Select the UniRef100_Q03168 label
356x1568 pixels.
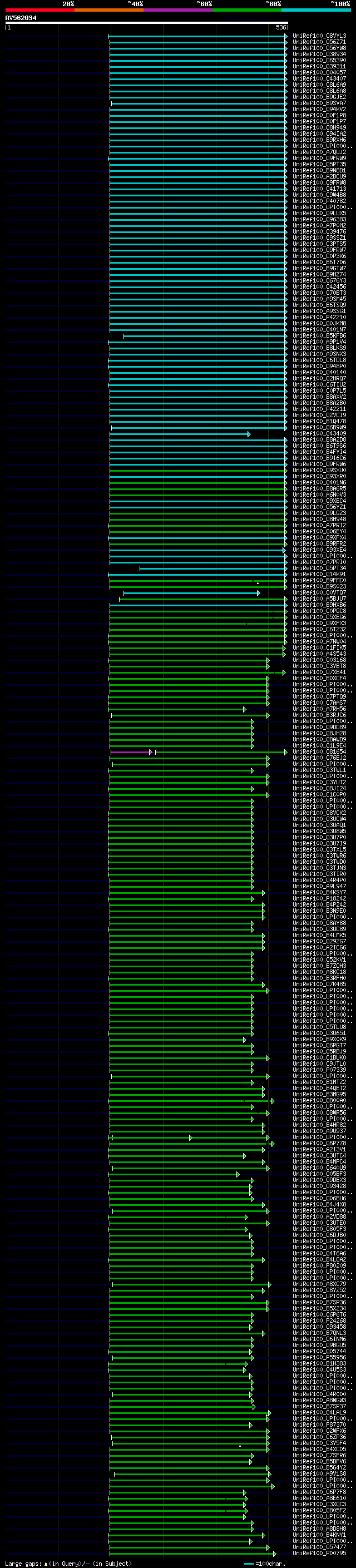pyautogui.click(x=319, y=660)
